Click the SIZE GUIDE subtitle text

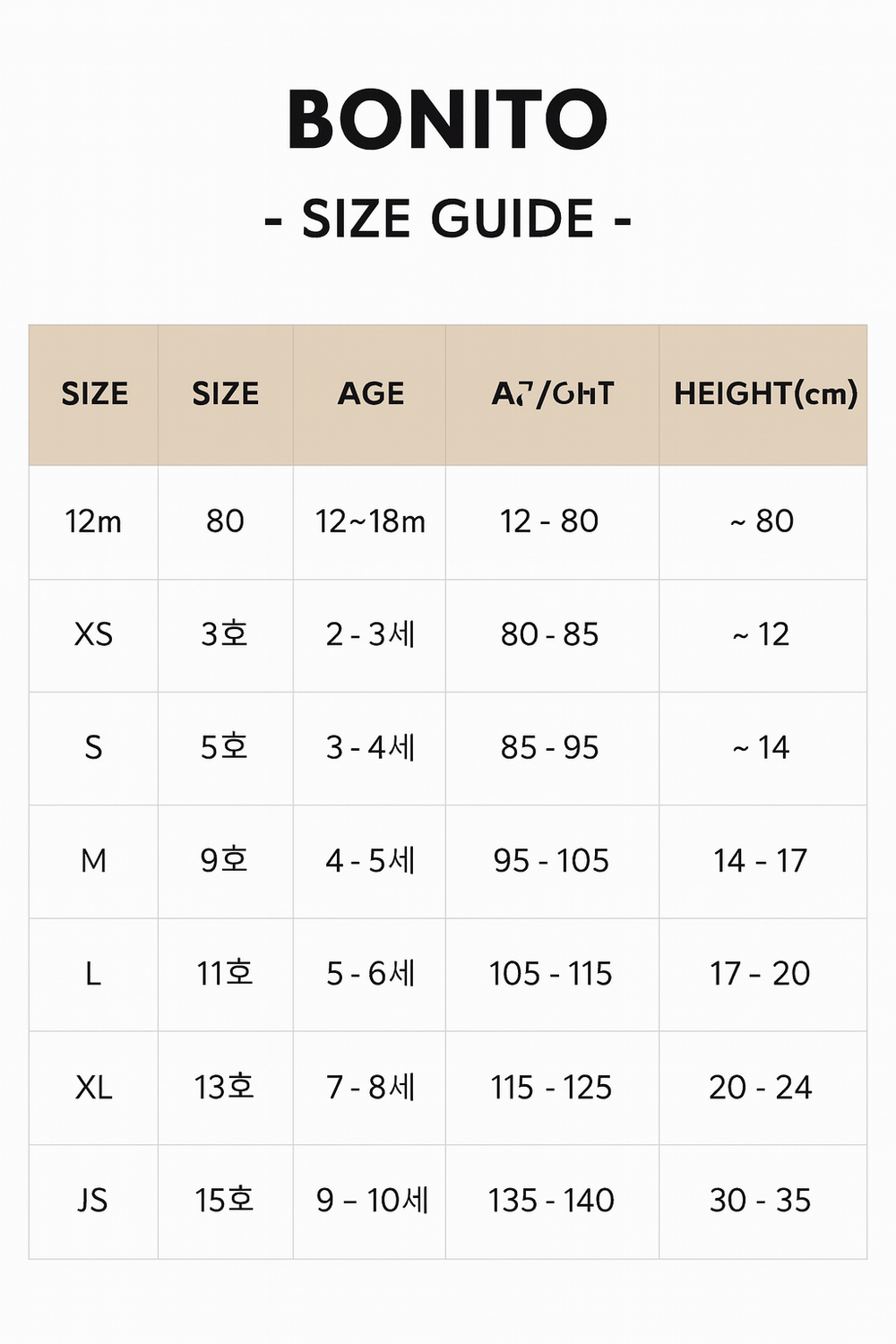[x=448, y=220]
